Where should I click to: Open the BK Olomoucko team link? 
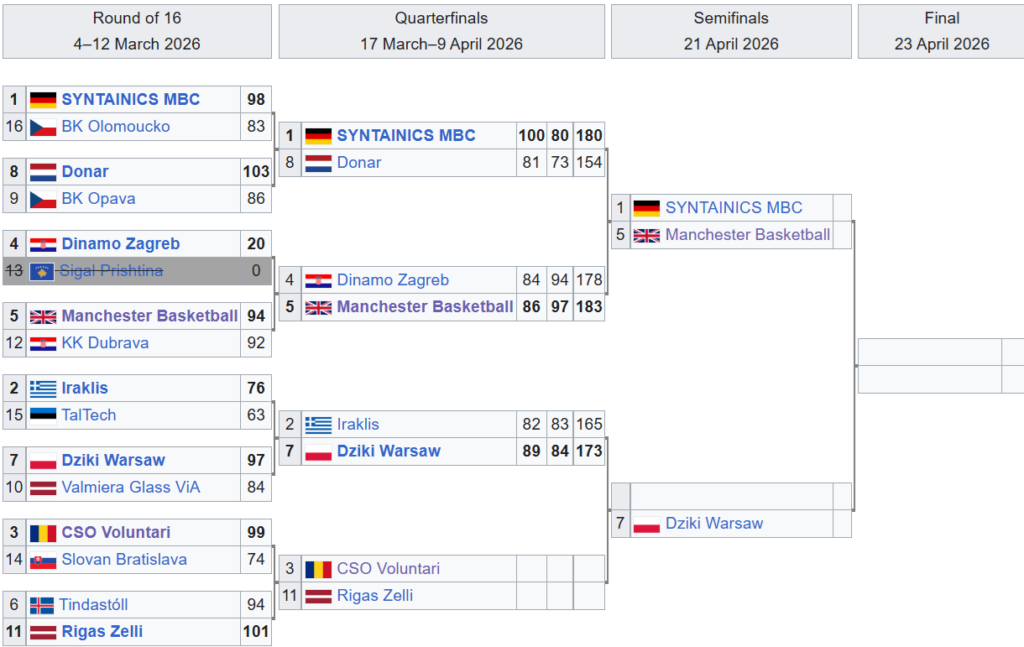pos(115,127)
